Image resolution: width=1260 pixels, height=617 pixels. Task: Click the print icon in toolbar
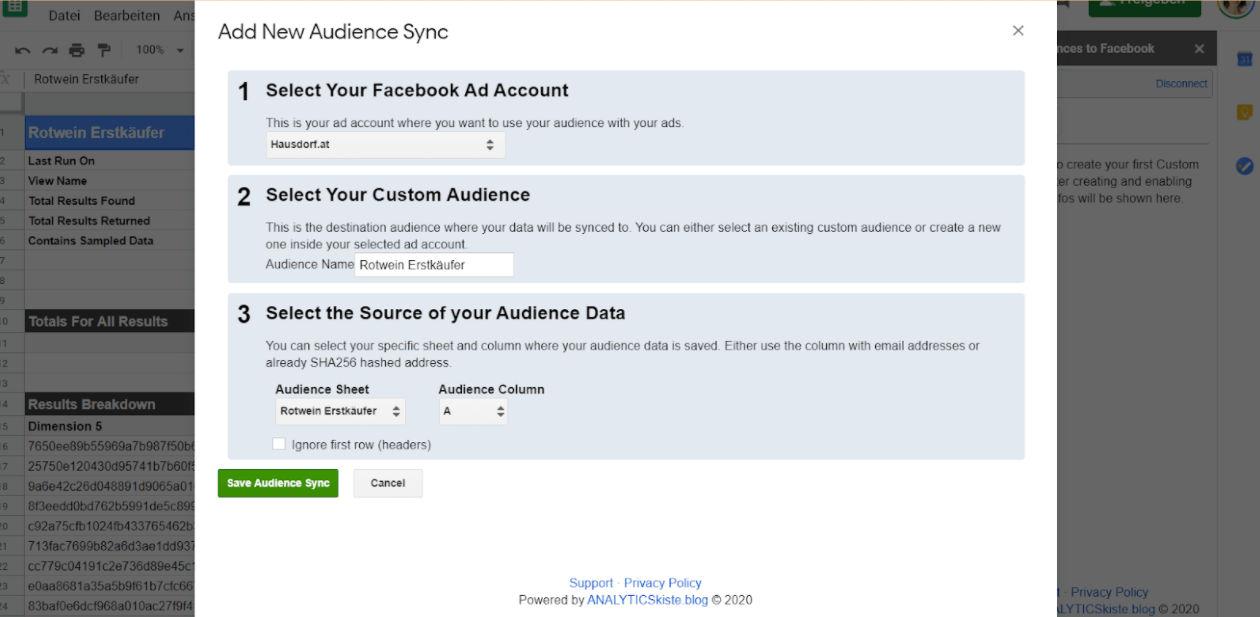(x=77, y=50)
